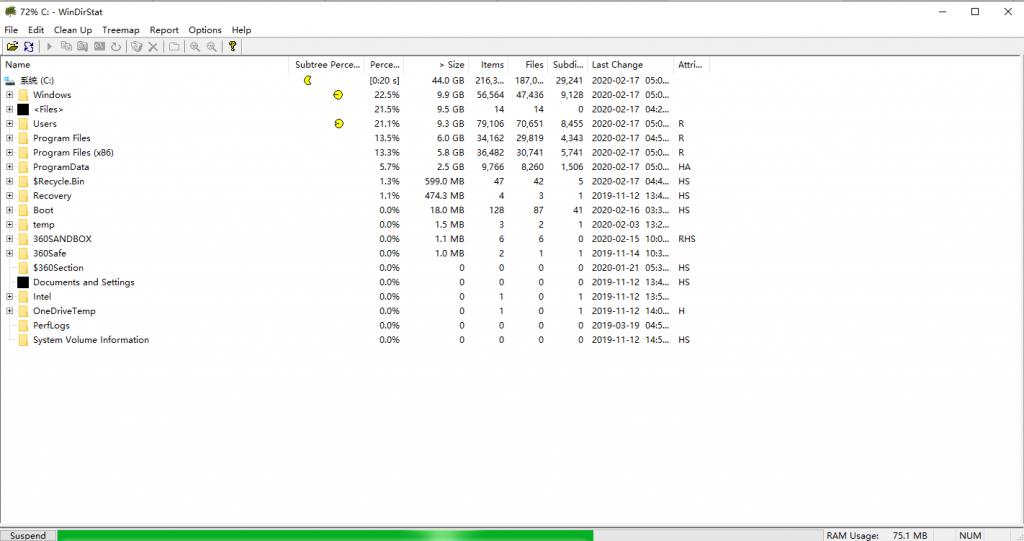The width and height of the screenshot is (1024, 541).
Task: Click the Select Parent folder toolbar icon
Action: (x=174, y=46)
